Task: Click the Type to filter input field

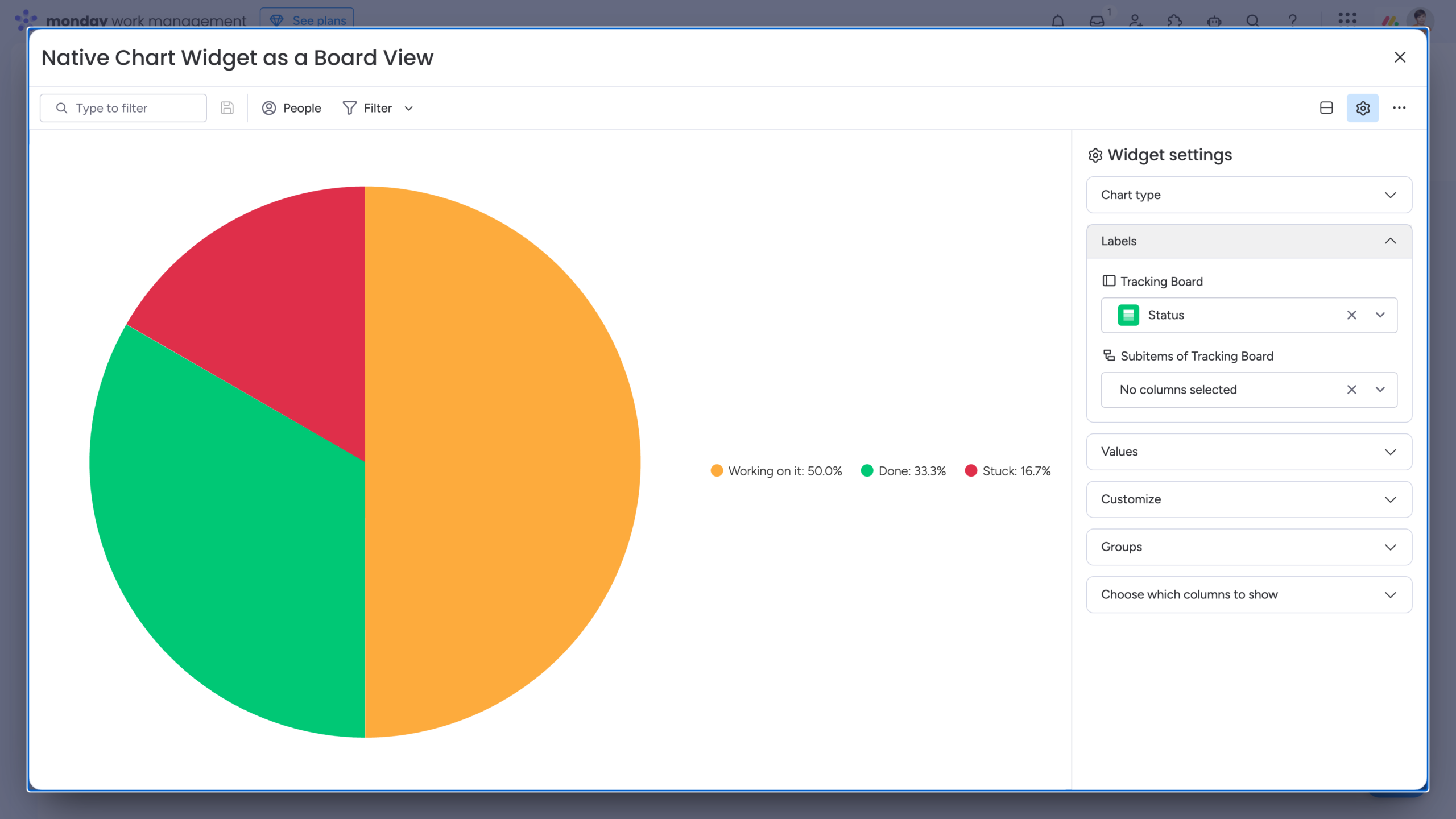Action: click(x=123, y=107)
